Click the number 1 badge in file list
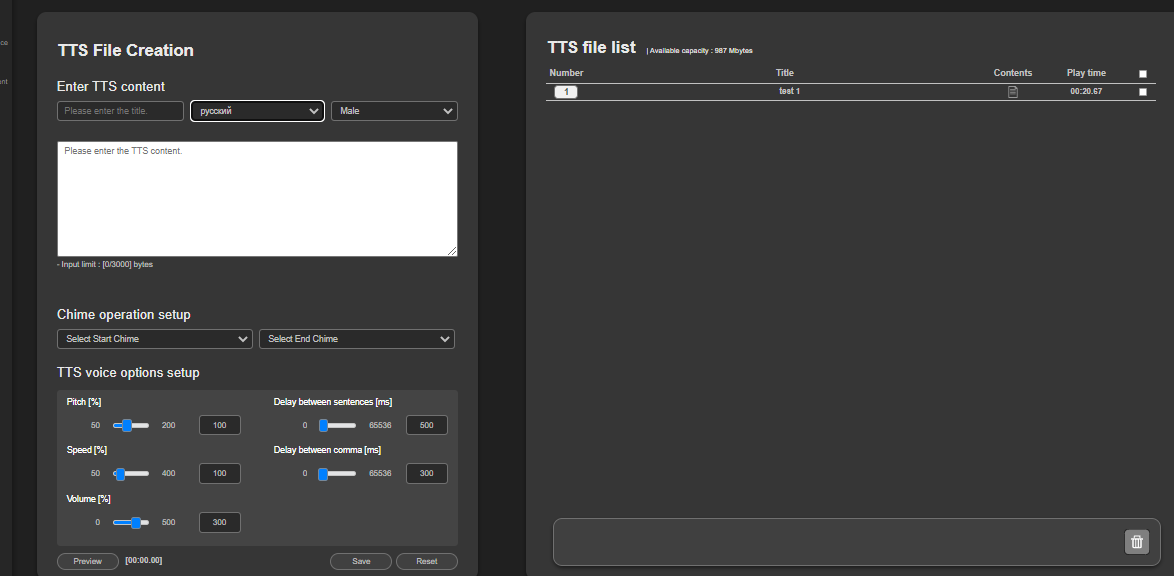The image size is (1174, 576). pos(566,92)
